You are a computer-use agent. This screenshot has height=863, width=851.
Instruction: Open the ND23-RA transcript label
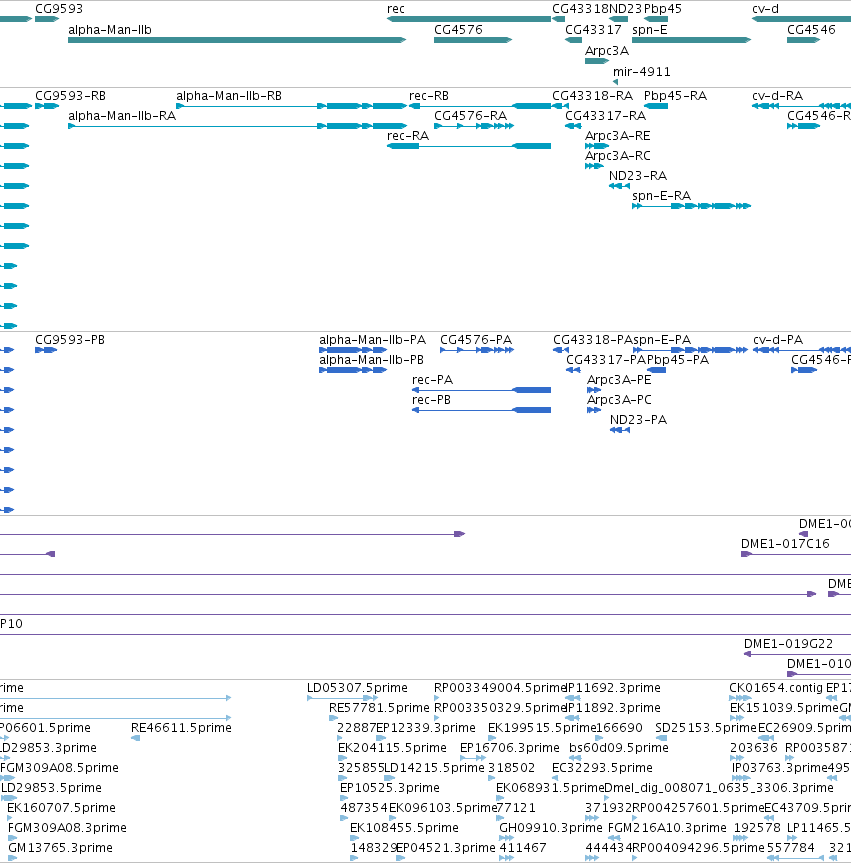638,176
